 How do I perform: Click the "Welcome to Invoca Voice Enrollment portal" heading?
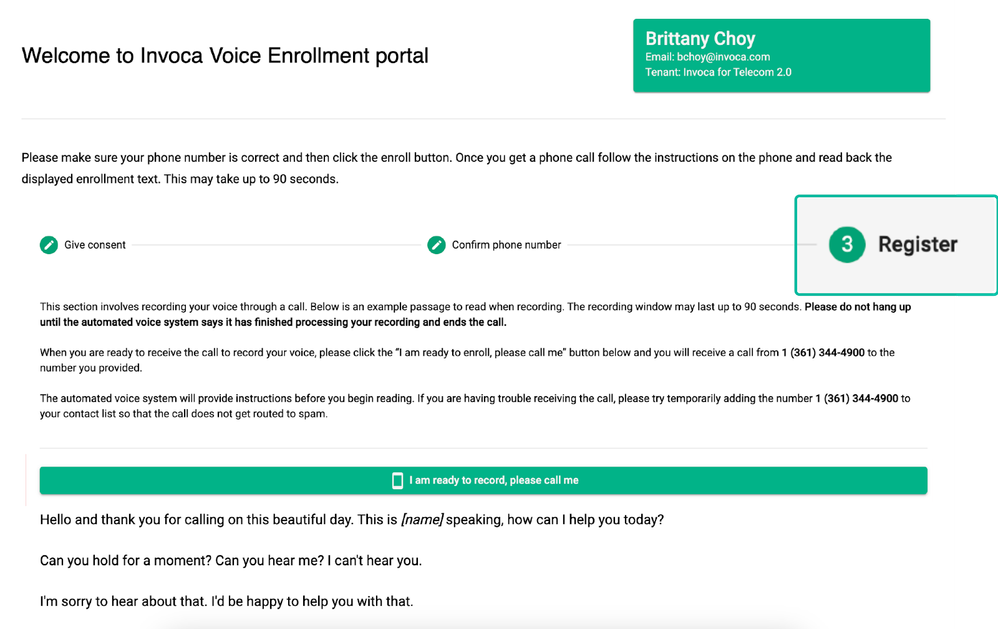point(225,56)
